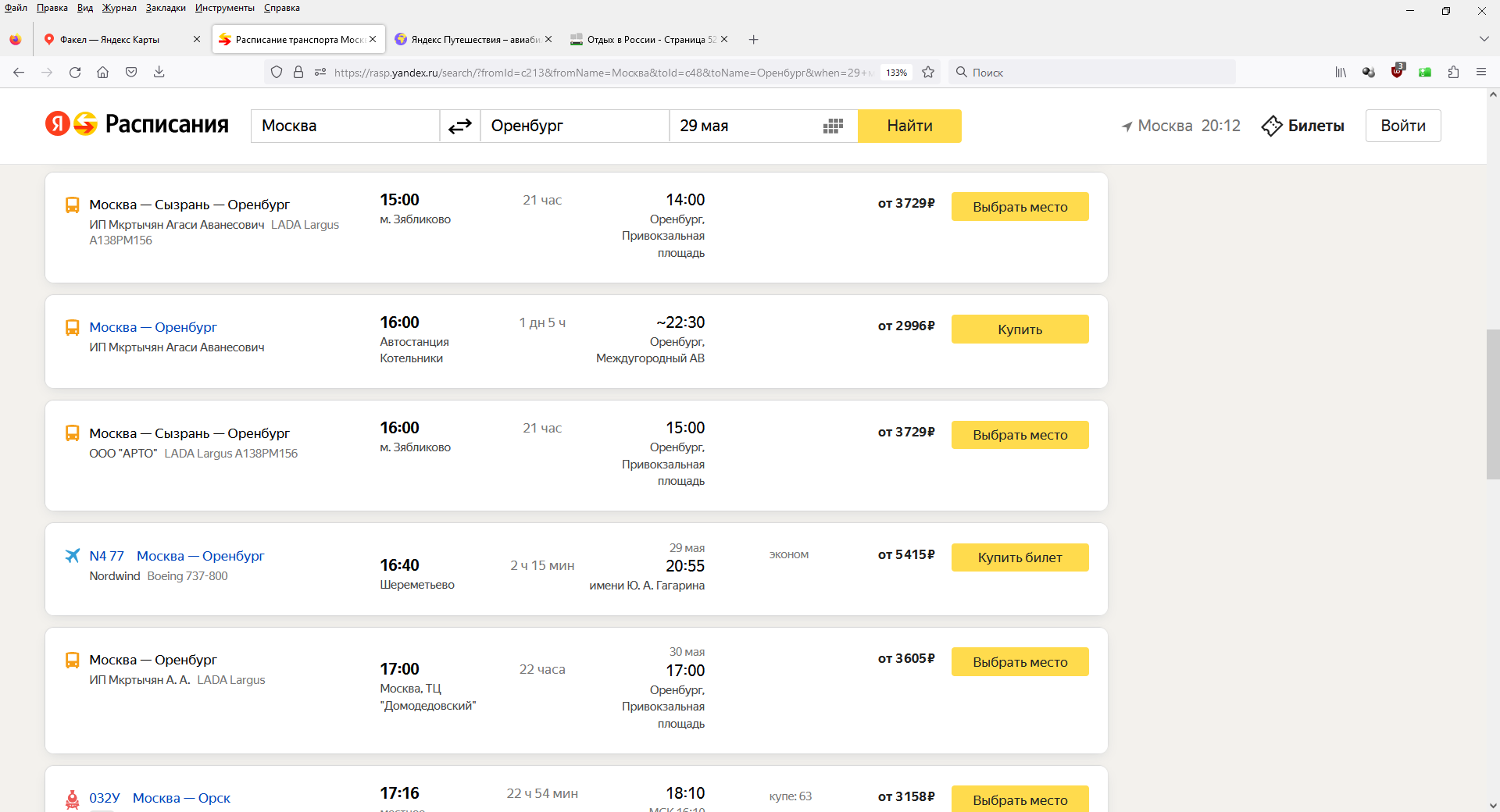This screenshot has height=812, width=1500.
Task: Click the browser Поиск search box
Action: click(x=1092, y=72)
